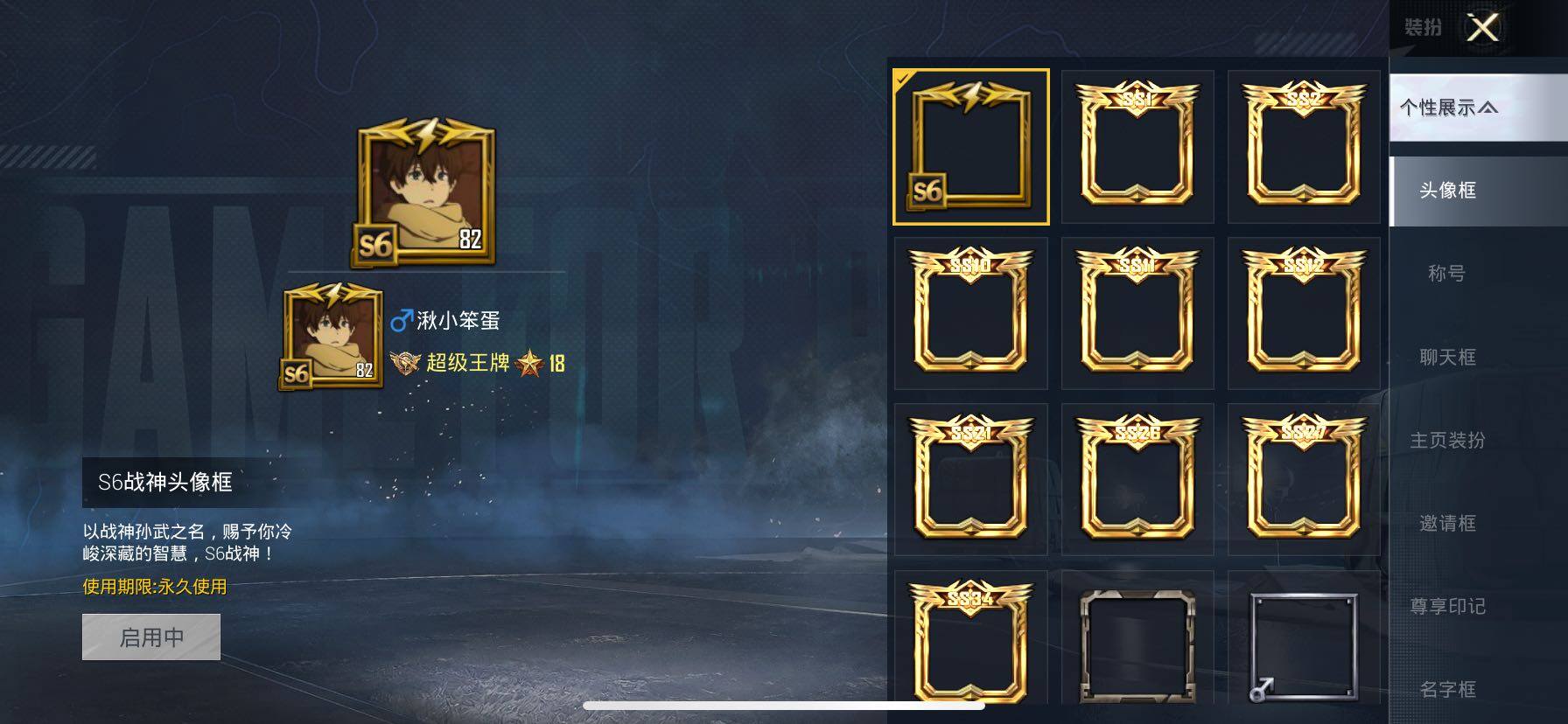
Task: Pick the SS21 avatar frame
Action: point(971,479)
